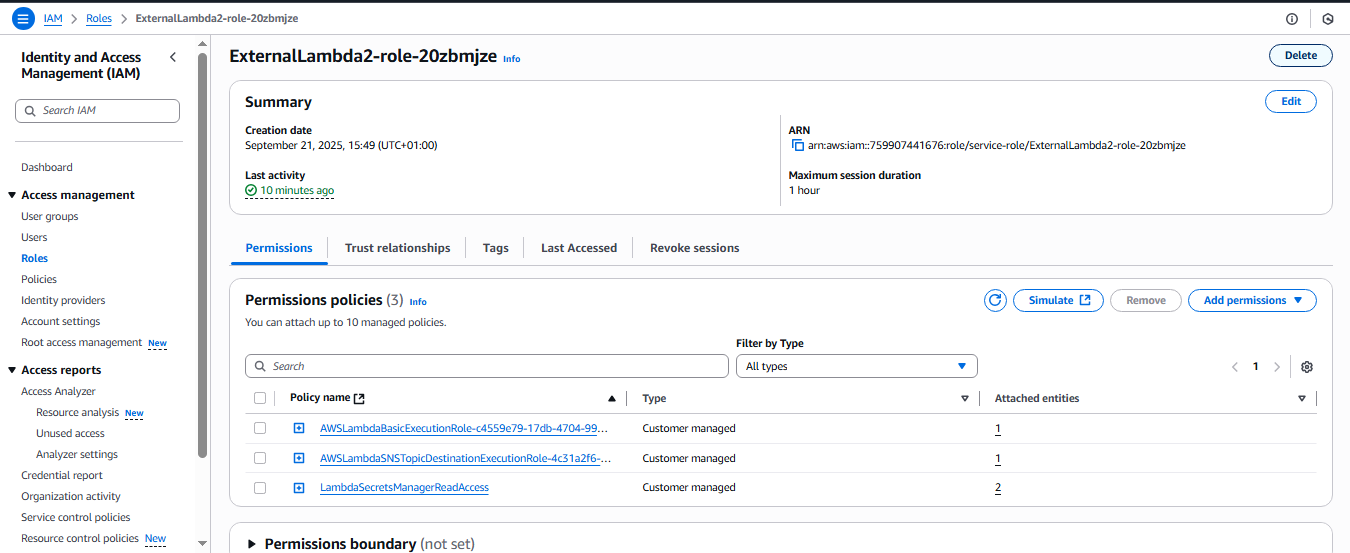Open Root access management in sidebar
This screenshot has height=553, width=1350.
(82, 342)
